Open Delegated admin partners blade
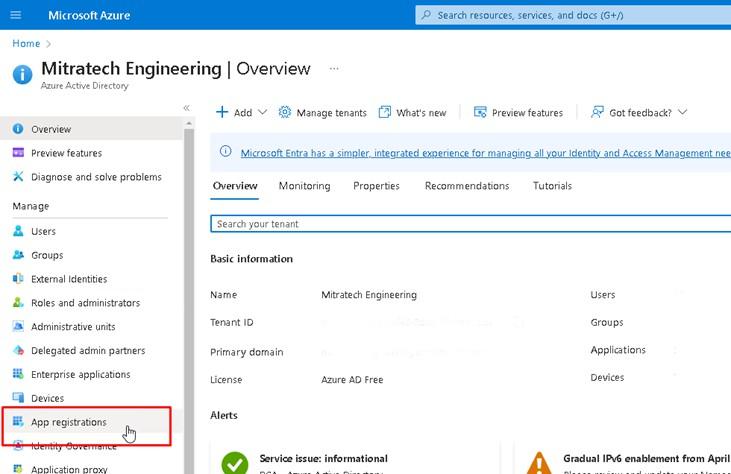The height and width of the screenshot is (474, 731). pyautogui.click(x=88, y=350)
